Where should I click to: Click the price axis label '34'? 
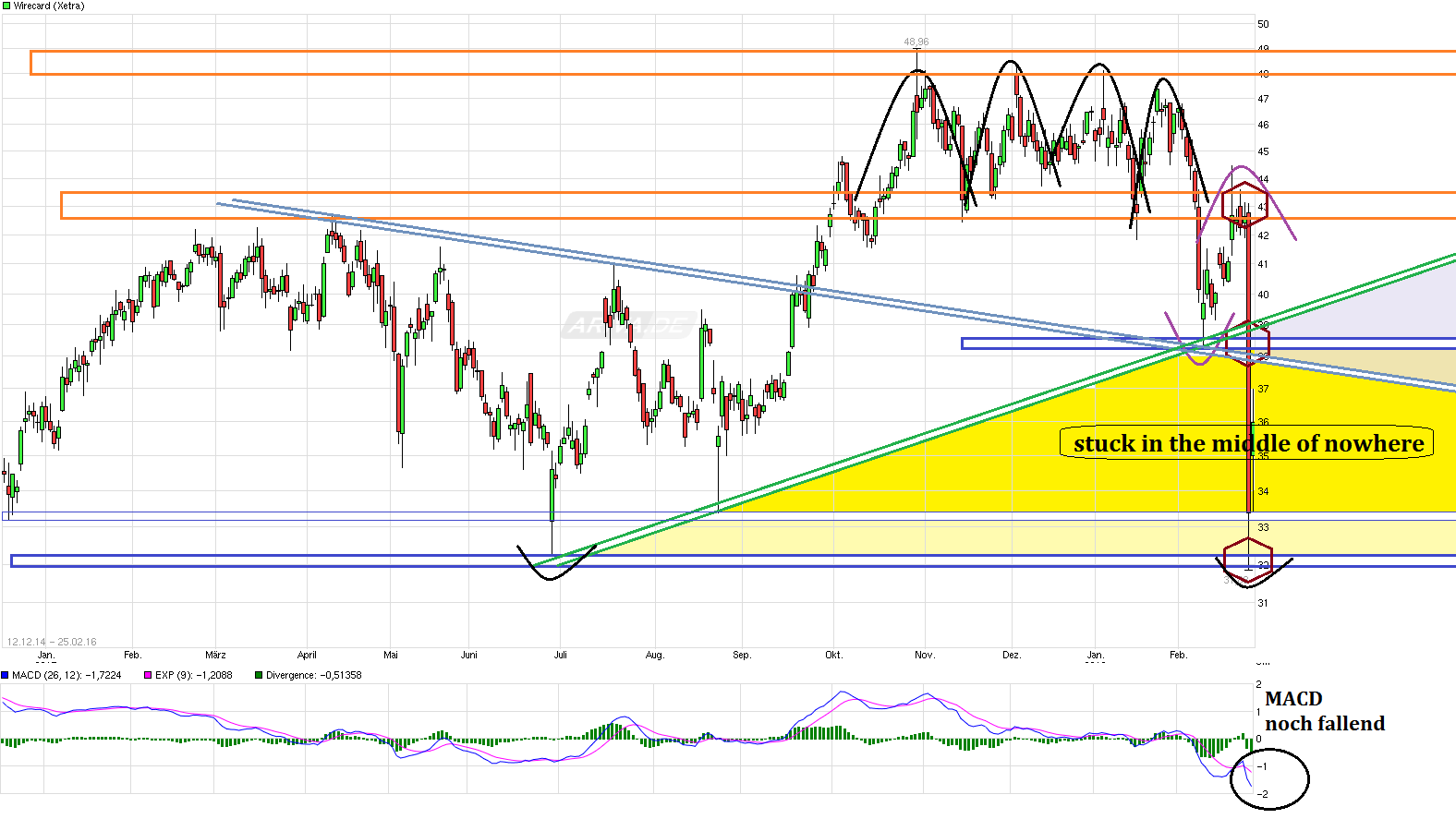pyautogui.click(x=1263, y=491)
